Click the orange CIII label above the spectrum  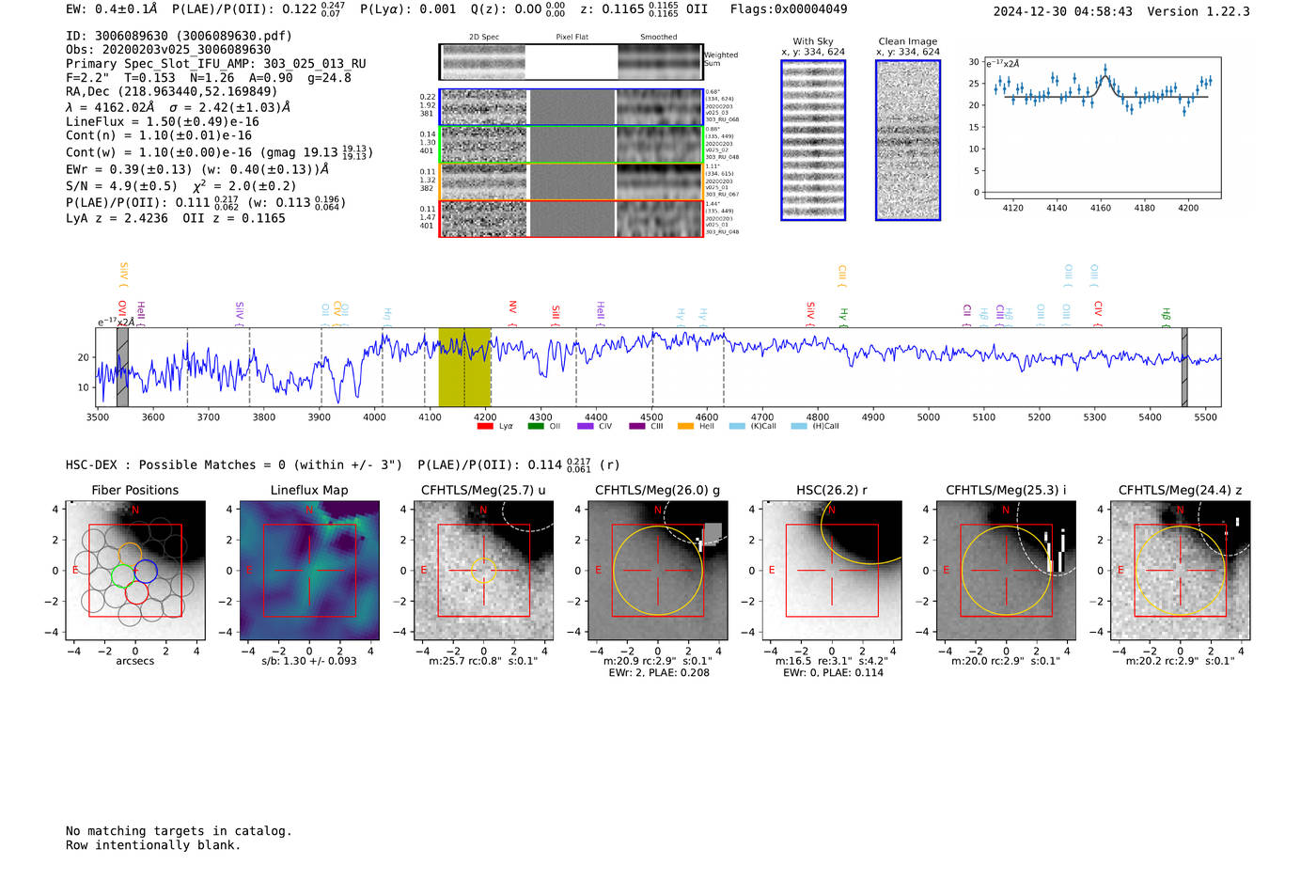[842, 275]
